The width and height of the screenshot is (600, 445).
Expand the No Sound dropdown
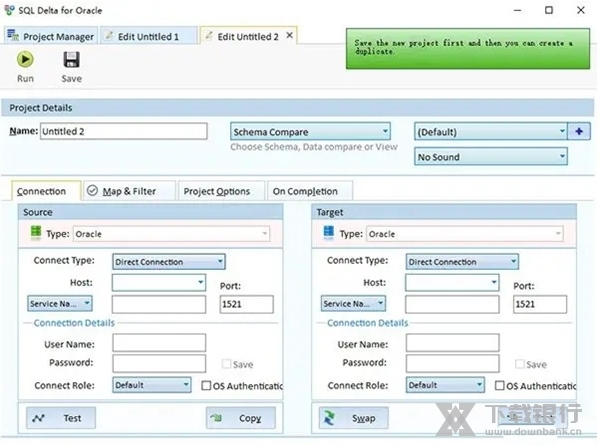coord(491,156)
